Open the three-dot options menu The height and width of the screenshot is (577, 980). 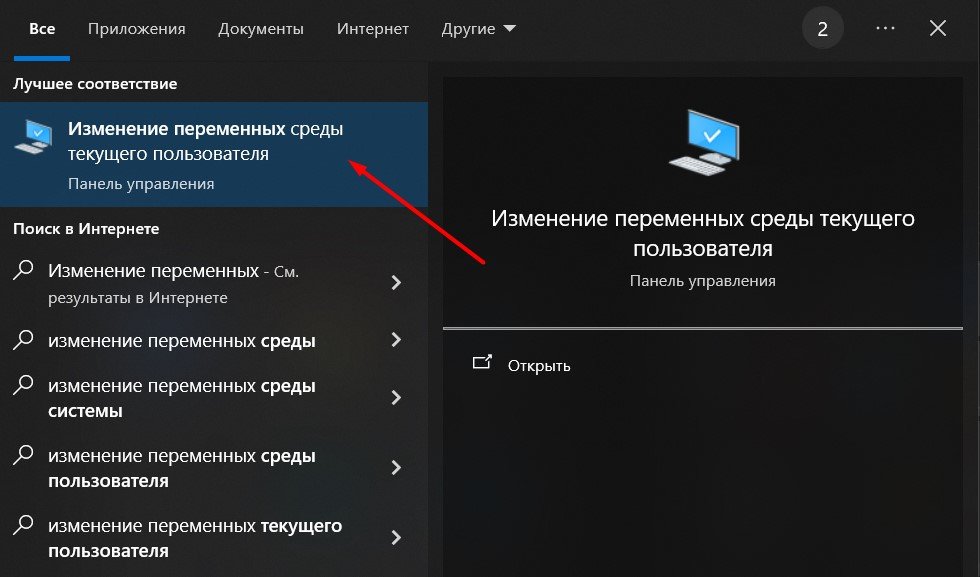(885, 28)
